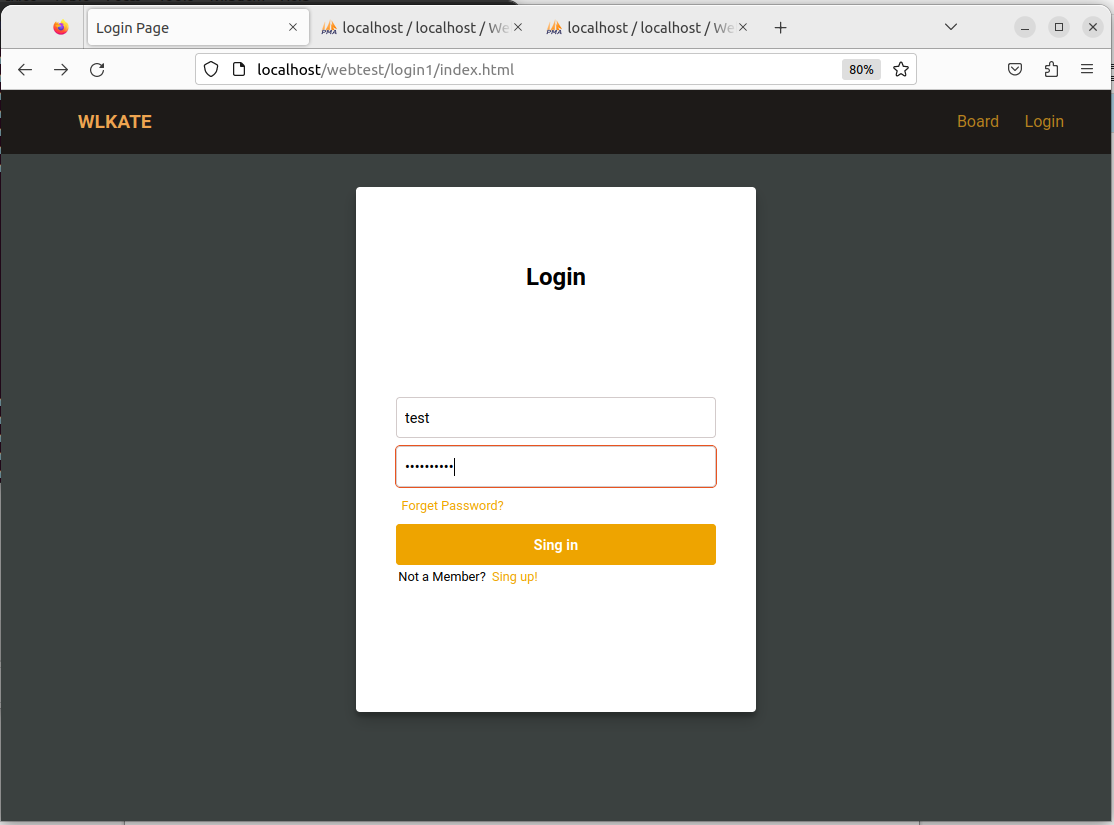The width and height of the screenshot is (1114, 825).
Task: Close the Firefox window
Action: (x=1093, y=28)
